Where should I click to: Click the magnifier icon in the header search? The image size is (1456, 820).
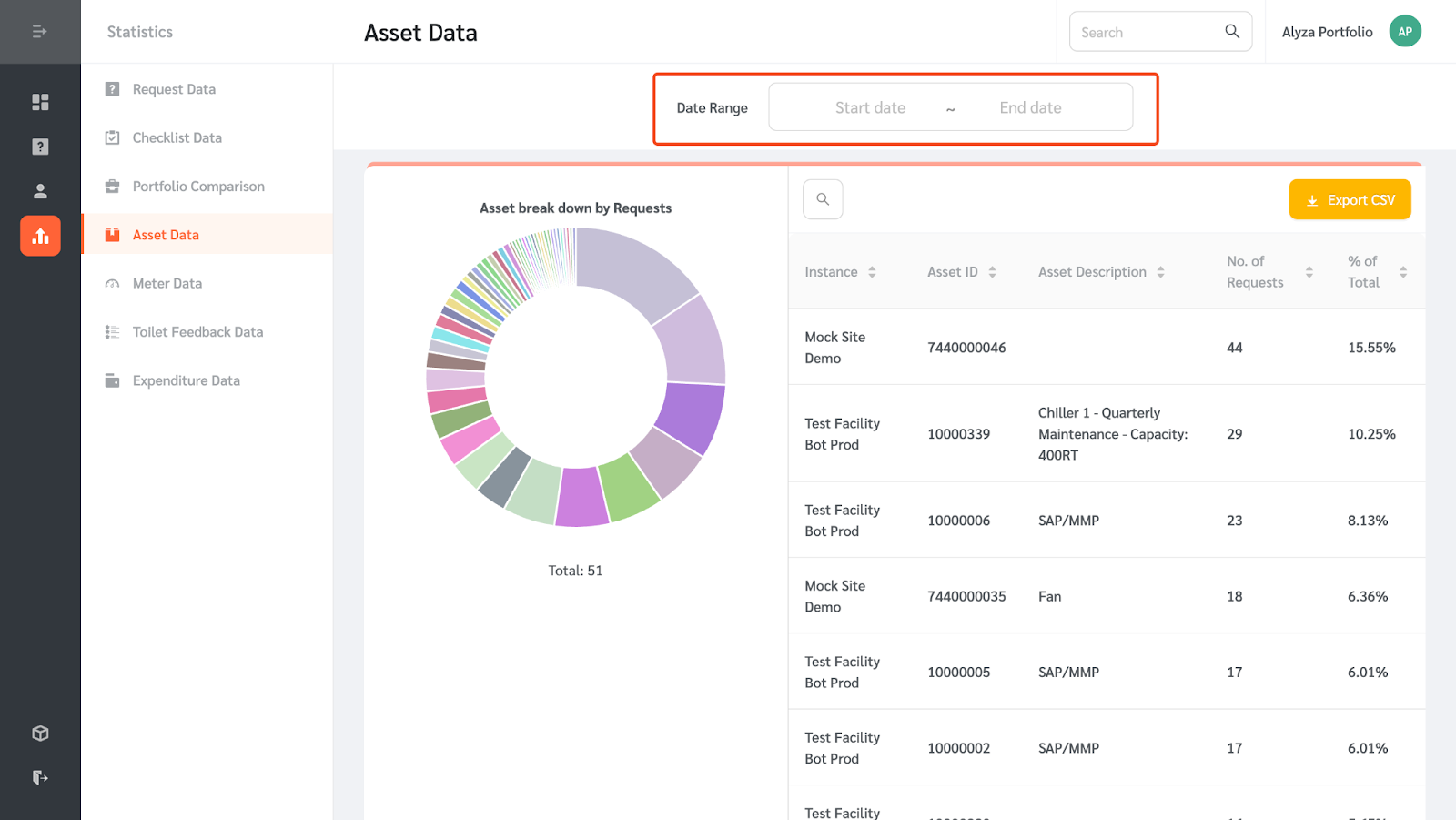point(1232,32)
